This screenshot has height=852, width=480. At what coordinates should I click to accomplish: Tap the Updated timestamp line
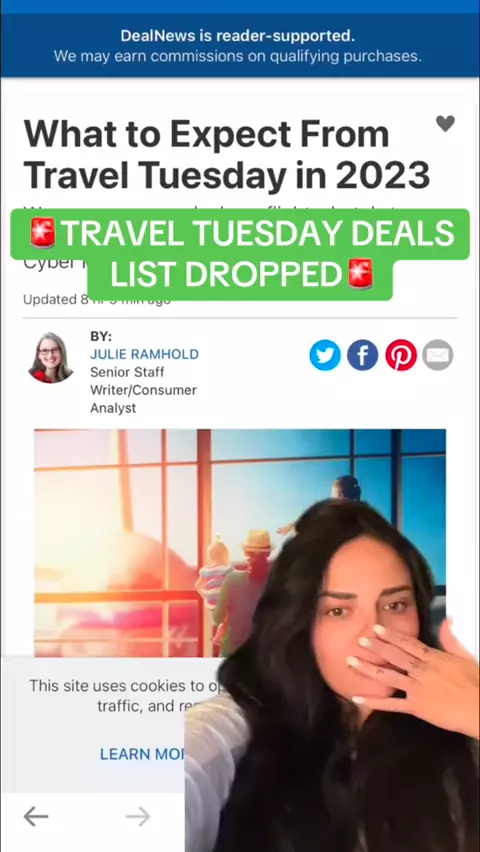click(97, 300)
